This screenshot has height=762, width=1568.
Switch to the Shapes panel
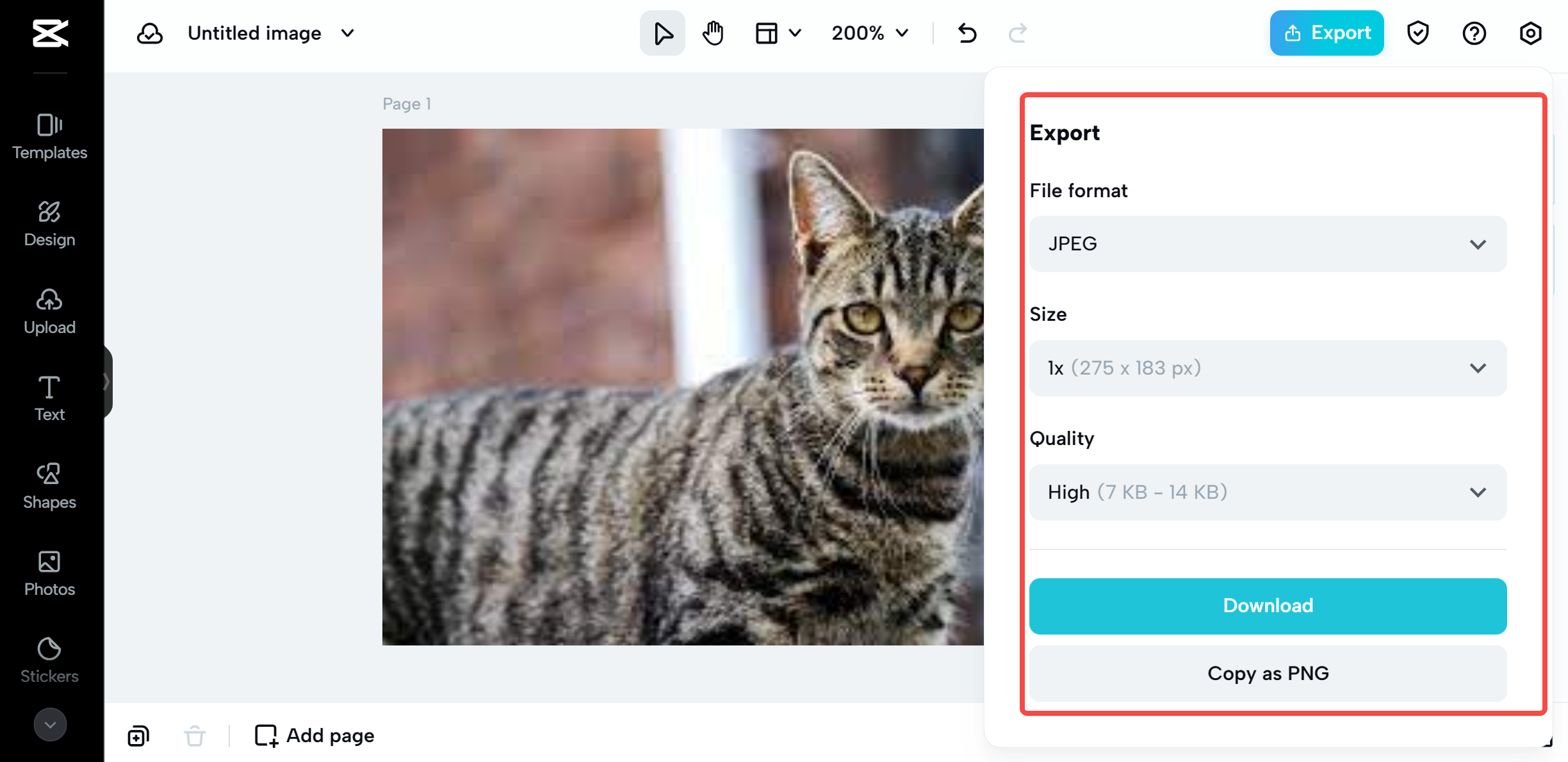pos(50,486)
